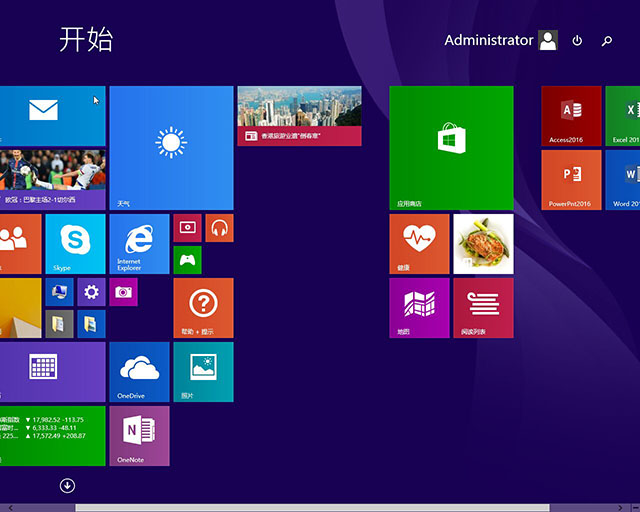This screenshot has width=640, height=512.
Task: Open the 帮助 + 提示 help tile
Action: pyautogui.click(x=203, y=308)
